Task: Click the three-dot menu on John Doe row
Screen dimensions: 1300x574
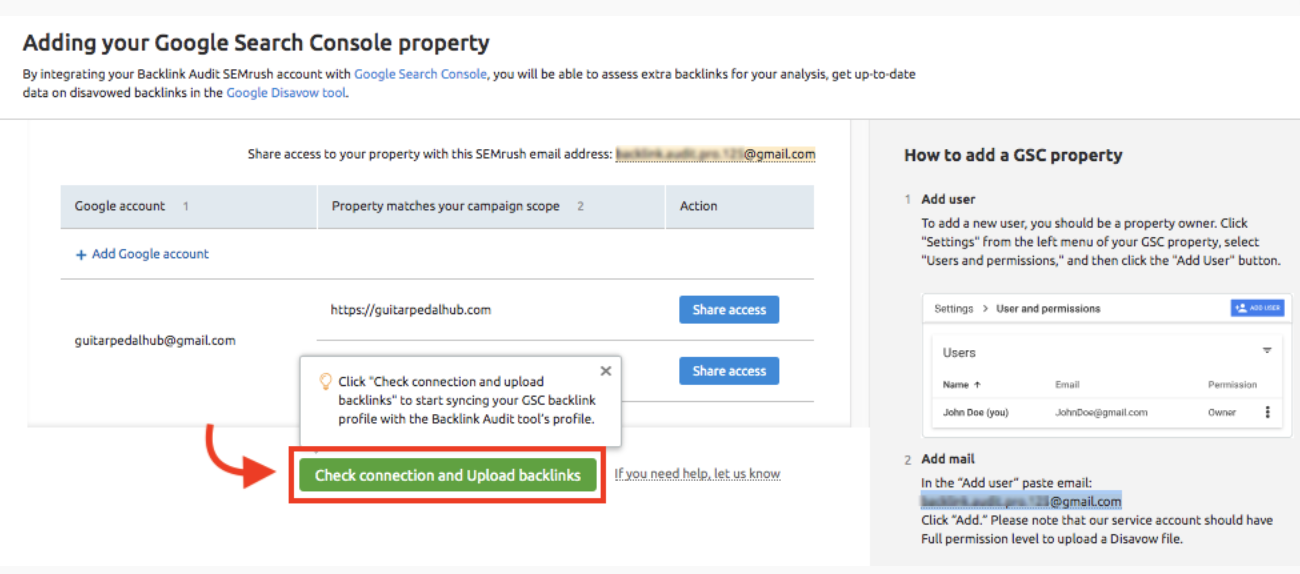Action: coord(1267,412)
